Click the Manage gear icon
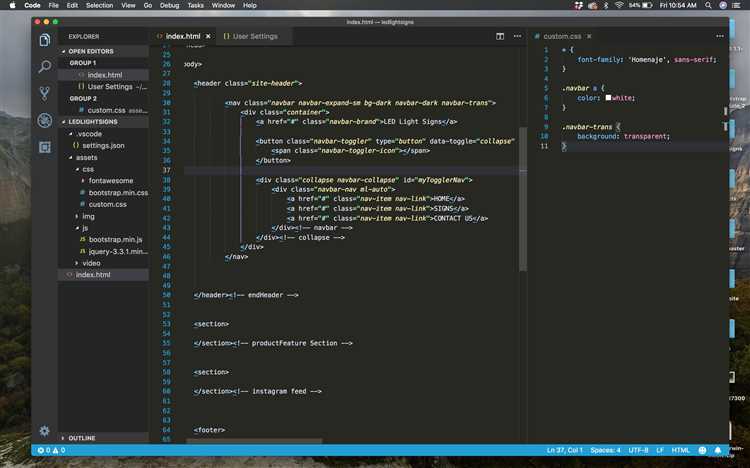Viewport: 750px width, 468px height. (x=44, y=431)
